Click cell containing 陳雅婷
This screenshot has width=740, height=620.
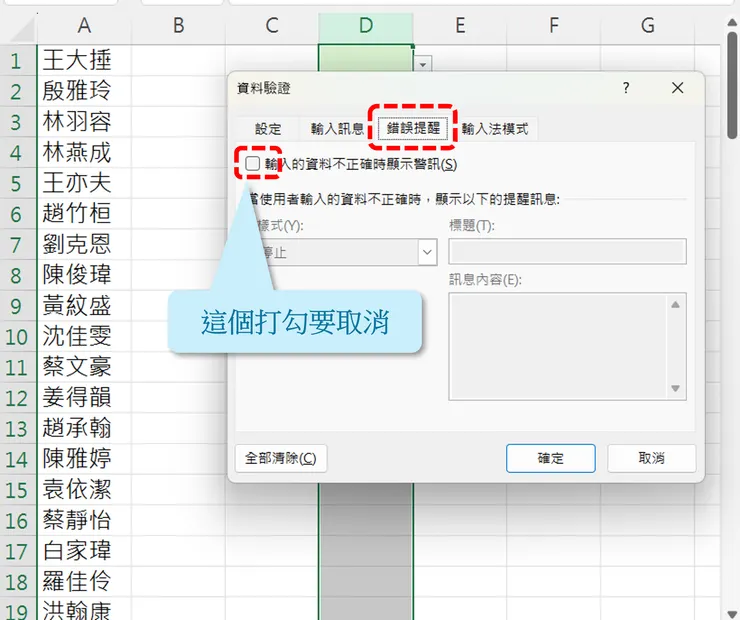point(84,459)
